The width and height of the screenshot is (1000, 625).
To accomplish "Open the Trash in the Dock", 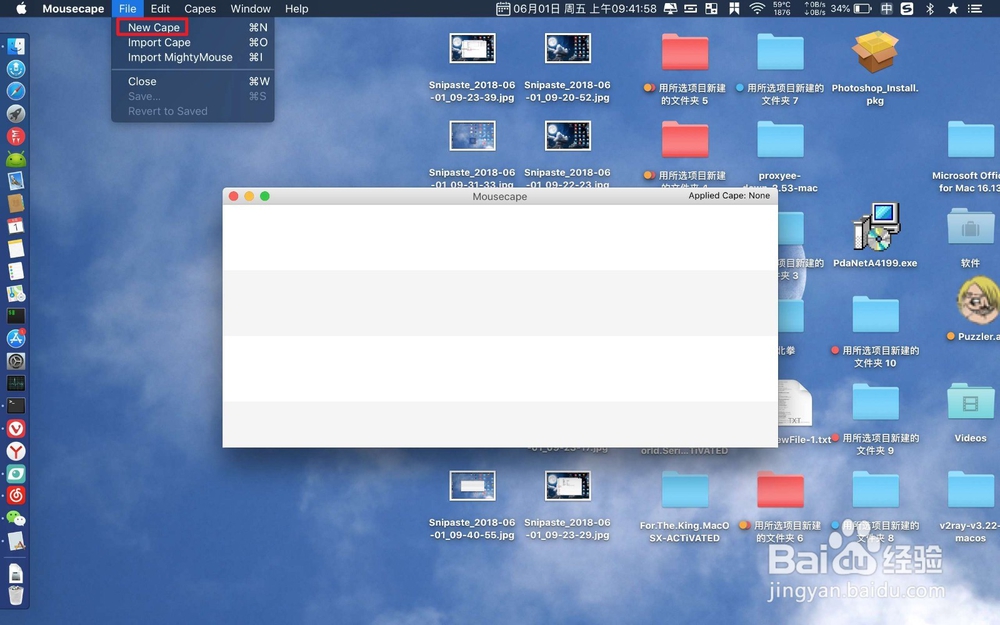I will point(16,595).
